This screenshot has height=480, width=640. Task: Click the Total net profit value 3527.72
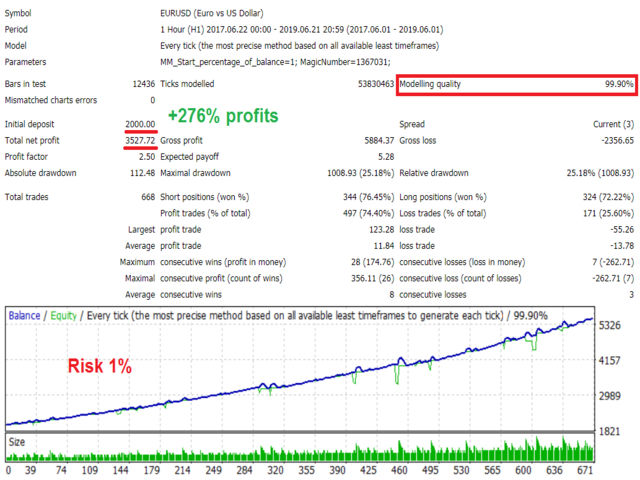[x=136, y=141]
